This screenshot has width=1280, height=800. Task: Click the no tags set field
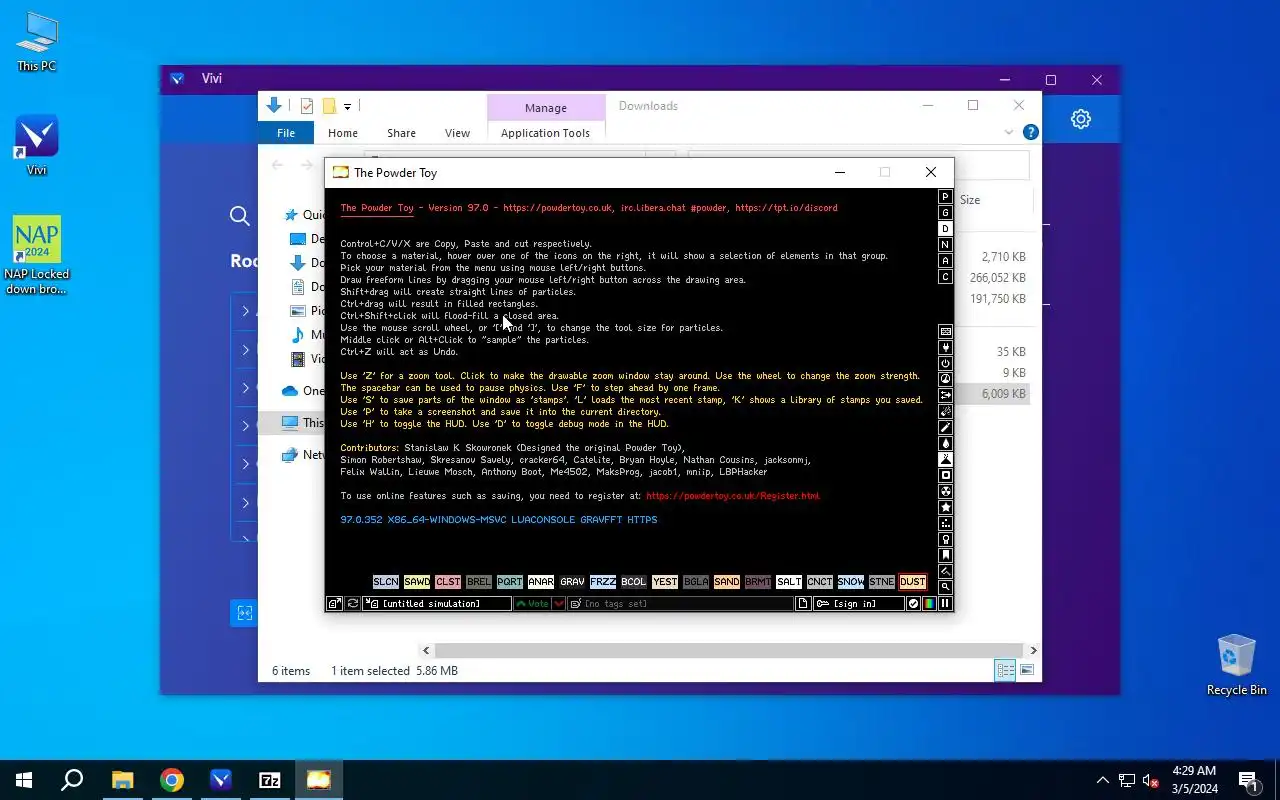680,604
